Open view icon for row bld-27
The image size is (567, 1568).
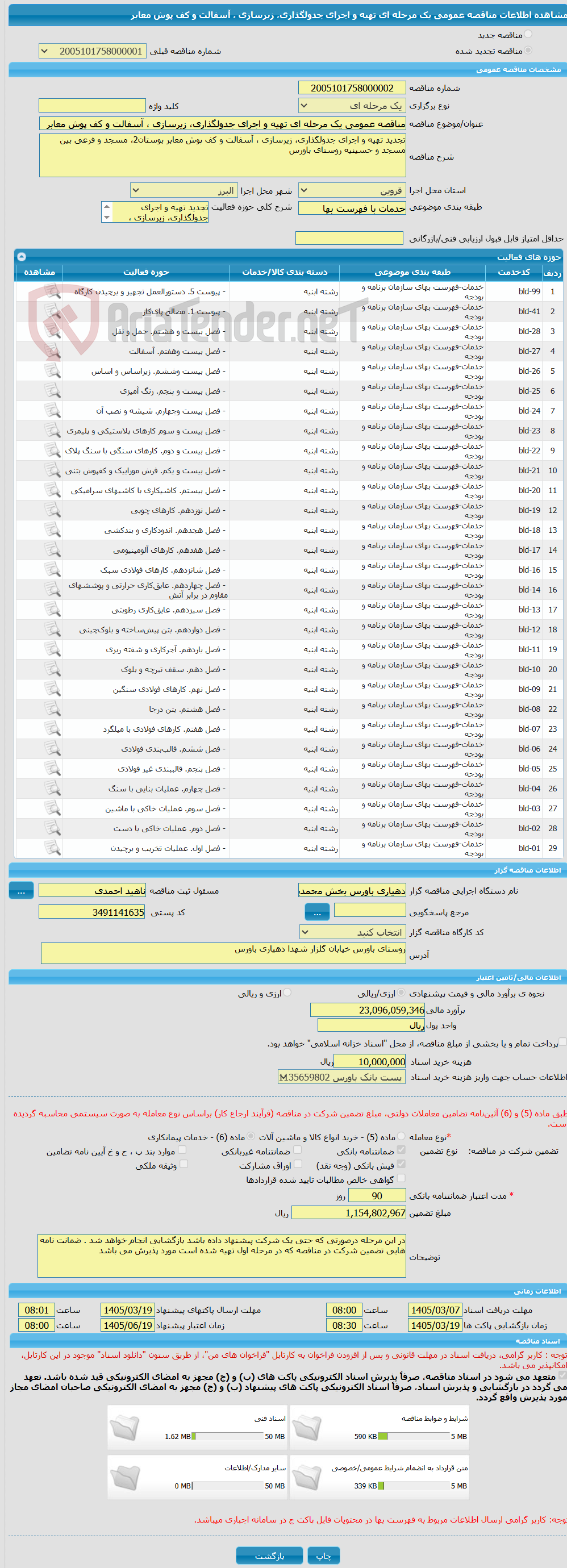(53, 351)
